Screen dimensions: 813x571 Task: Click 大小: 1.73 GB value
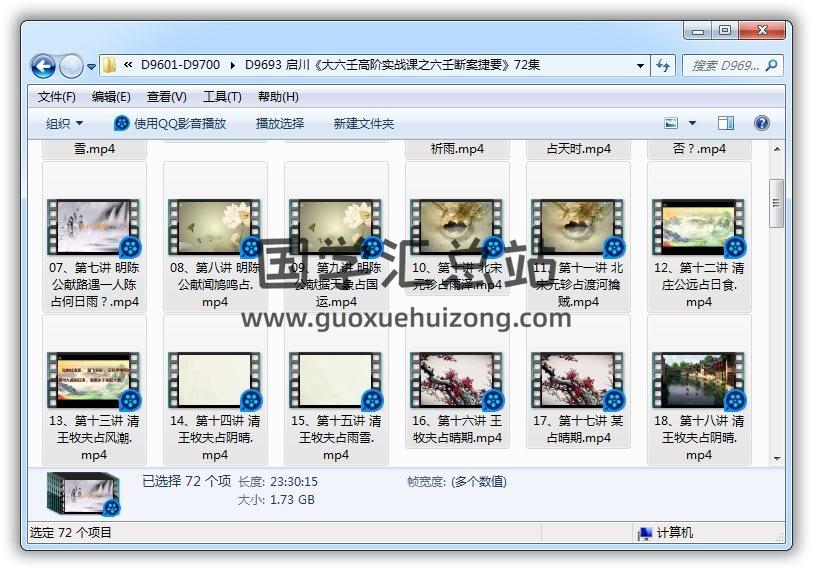pos(292,499)
